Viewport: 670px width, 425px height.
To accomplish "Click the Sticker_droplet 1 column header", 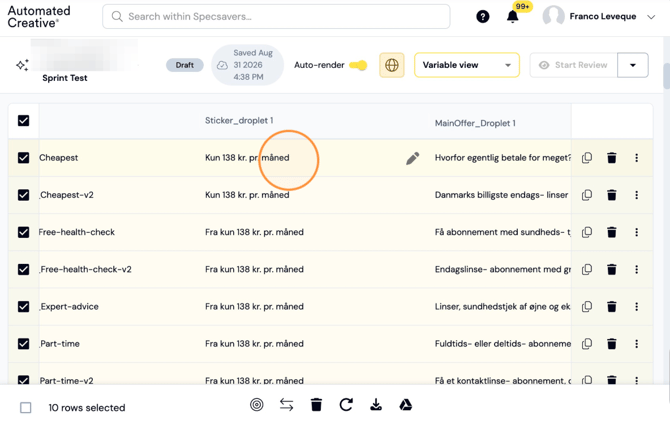I will click(239, 120).
